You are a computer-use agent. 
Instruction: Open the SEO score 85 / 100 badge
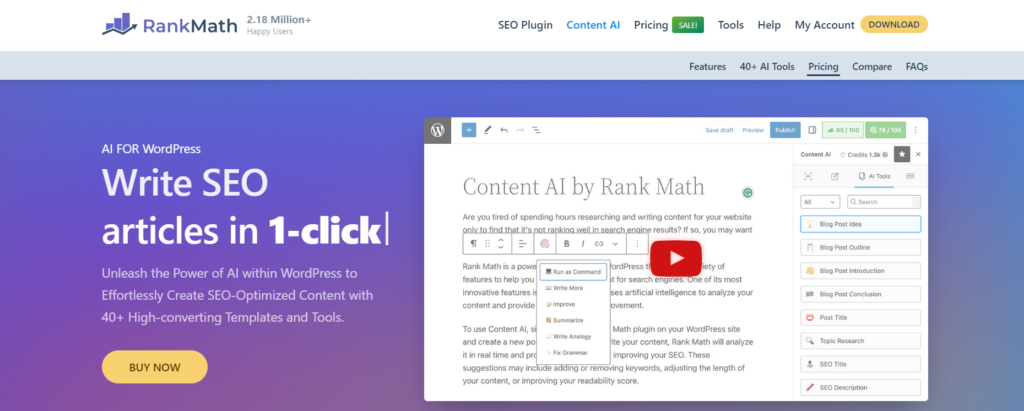pos(842,130)
